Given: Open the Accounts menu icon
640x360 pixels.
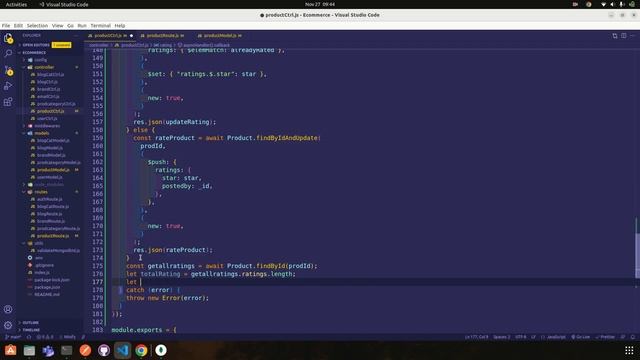Looking at the screenshot, I should coord(8,309).
